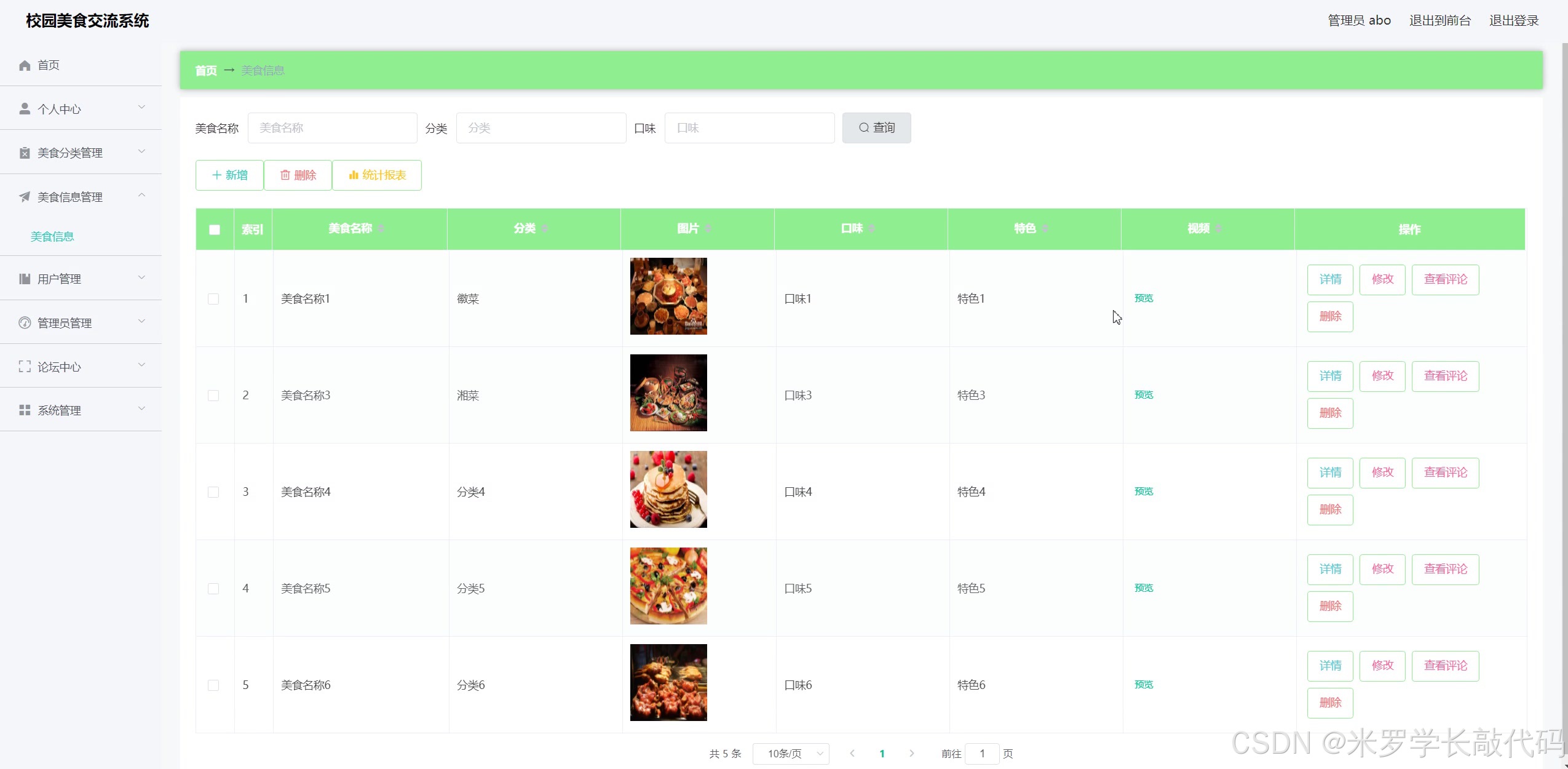
Task: Click 退出登录 in the top bar
Action: tap(1513, 20)
